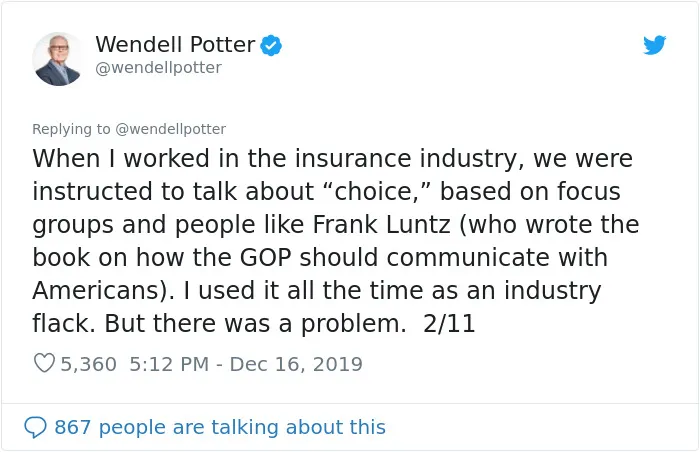Click the blue verified badge

click(x=271, y=45)
